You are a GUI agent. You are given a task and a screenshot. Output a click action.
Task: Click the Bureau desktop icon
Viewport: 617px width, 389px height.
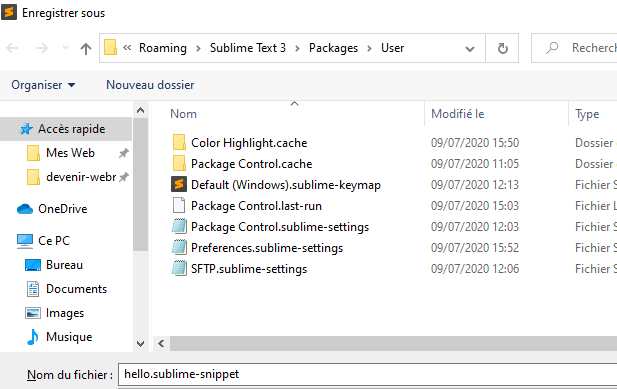click(33, 265)
